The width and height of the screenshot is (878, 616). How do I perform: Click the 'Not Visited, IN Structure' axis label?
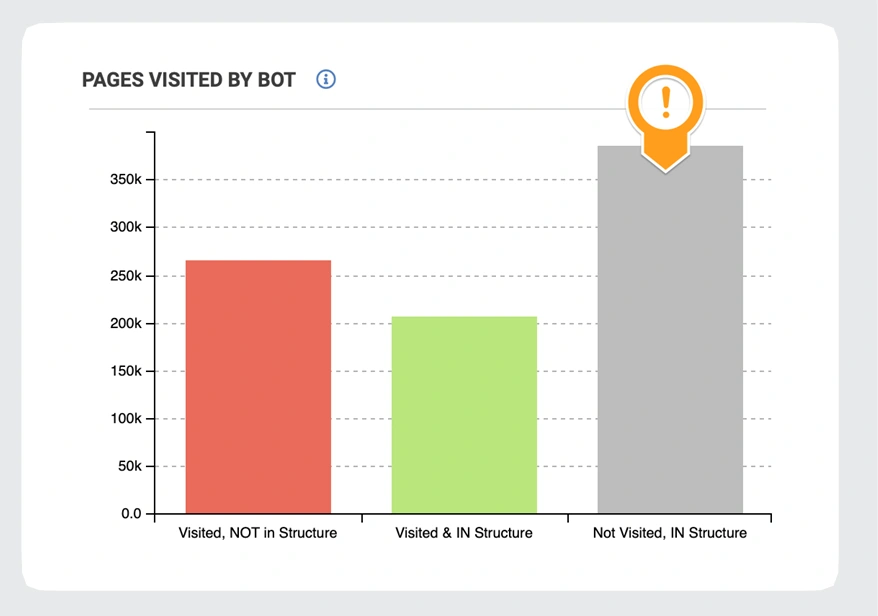coord(670,533)
